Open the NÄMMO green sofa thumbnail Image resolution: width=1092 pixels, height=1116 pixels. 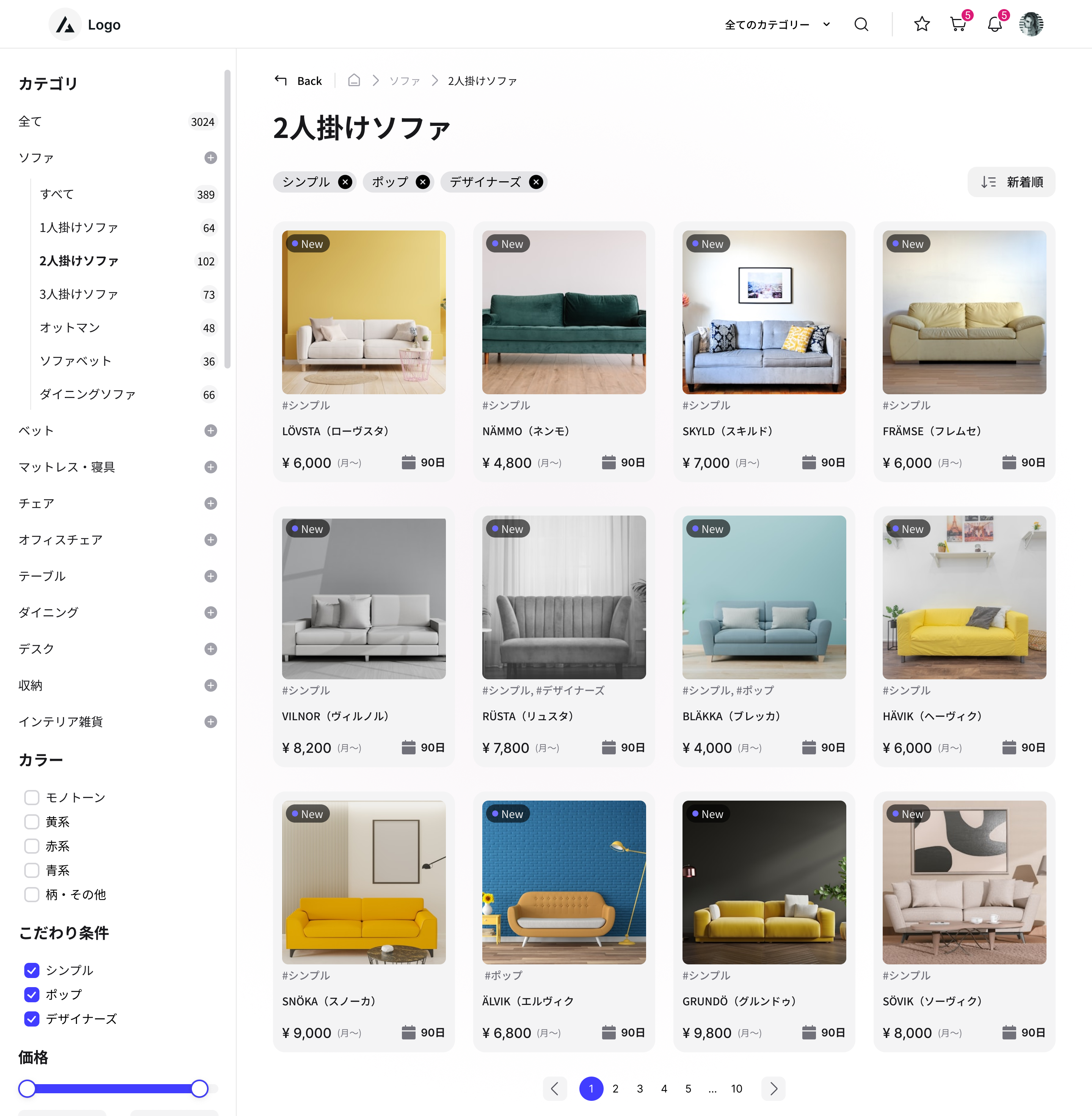coord(564,312)
